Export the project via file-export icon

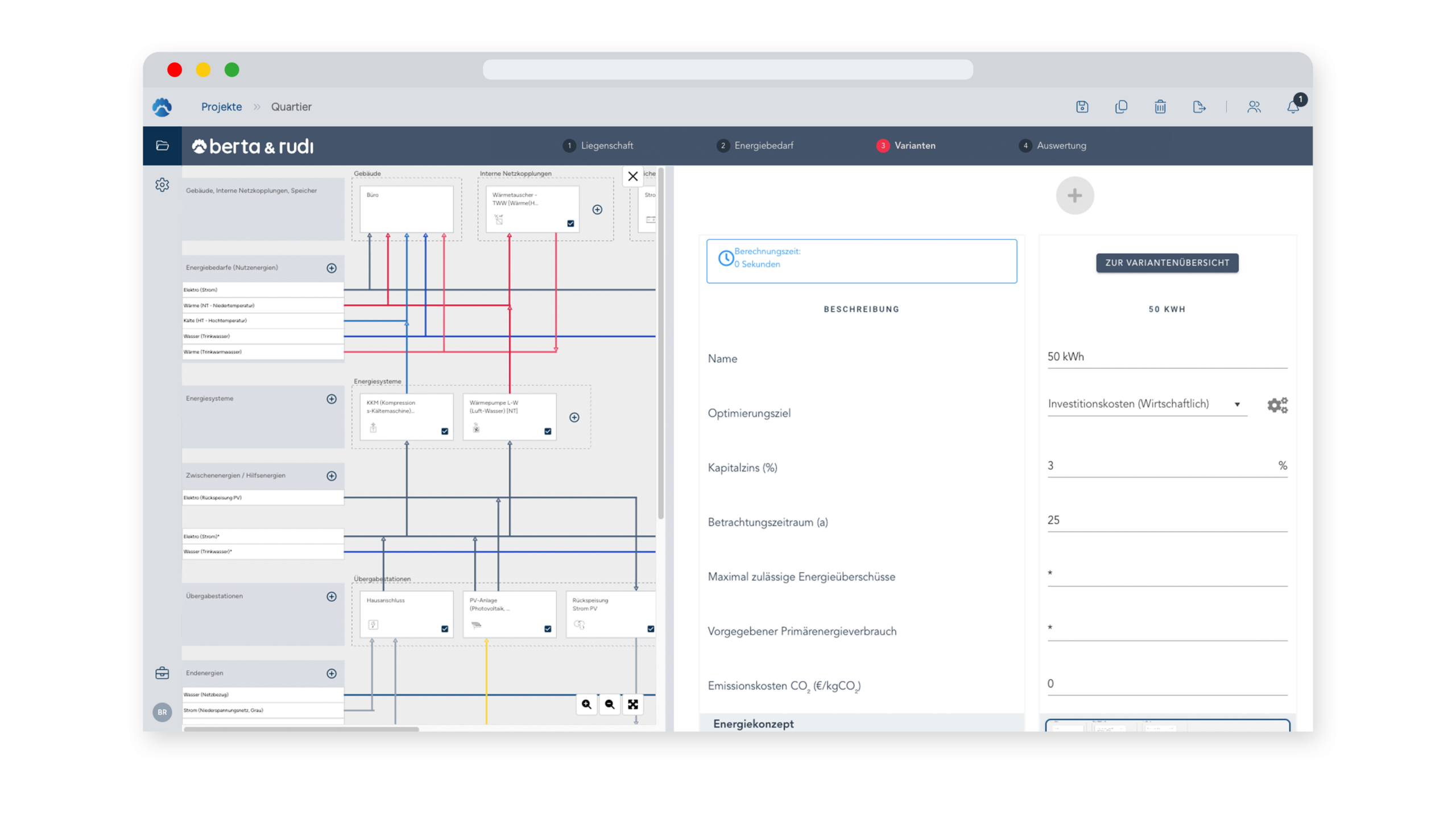[x=1199, y=107]
